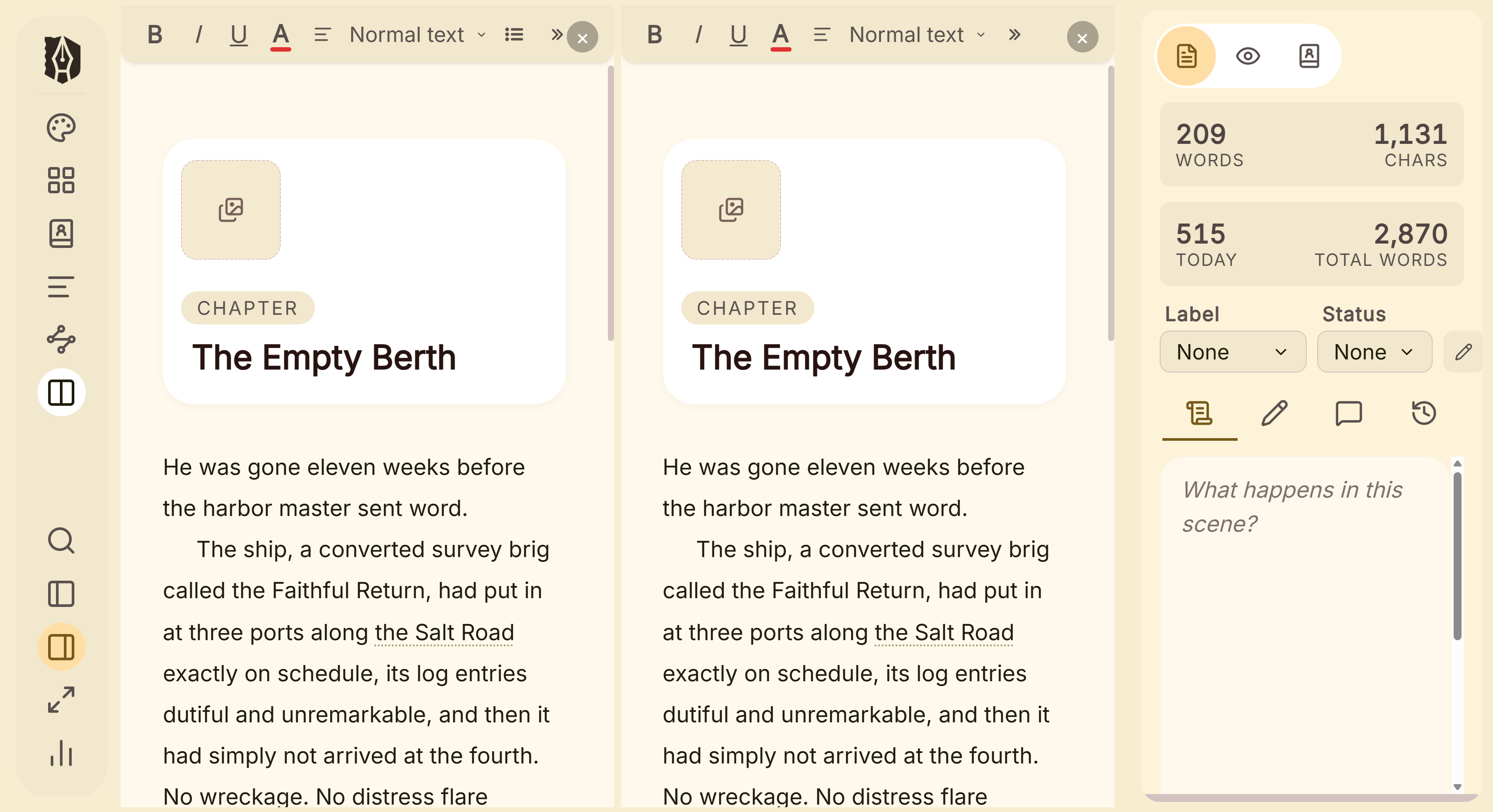Toggle italic in left editor toolbar
The width and height of the screenshot is (1493, 812).
tap(199, 35)
